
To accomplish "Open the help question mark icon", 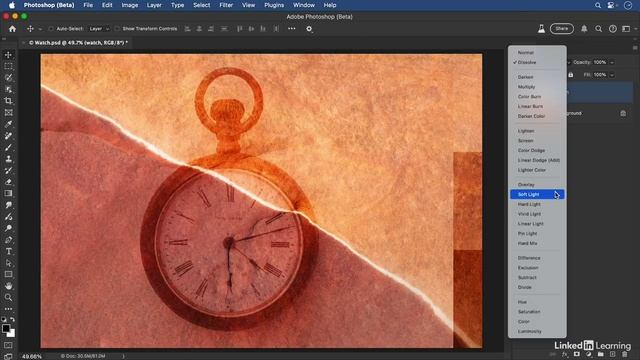I will (613, 29).
